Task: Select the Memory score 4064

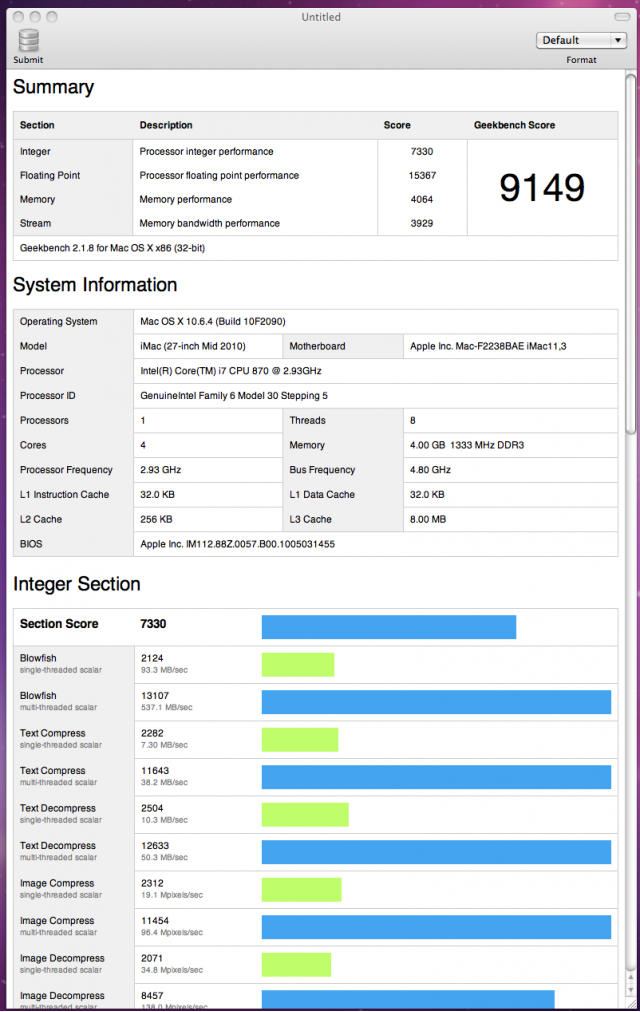Action: click(422, 199)
